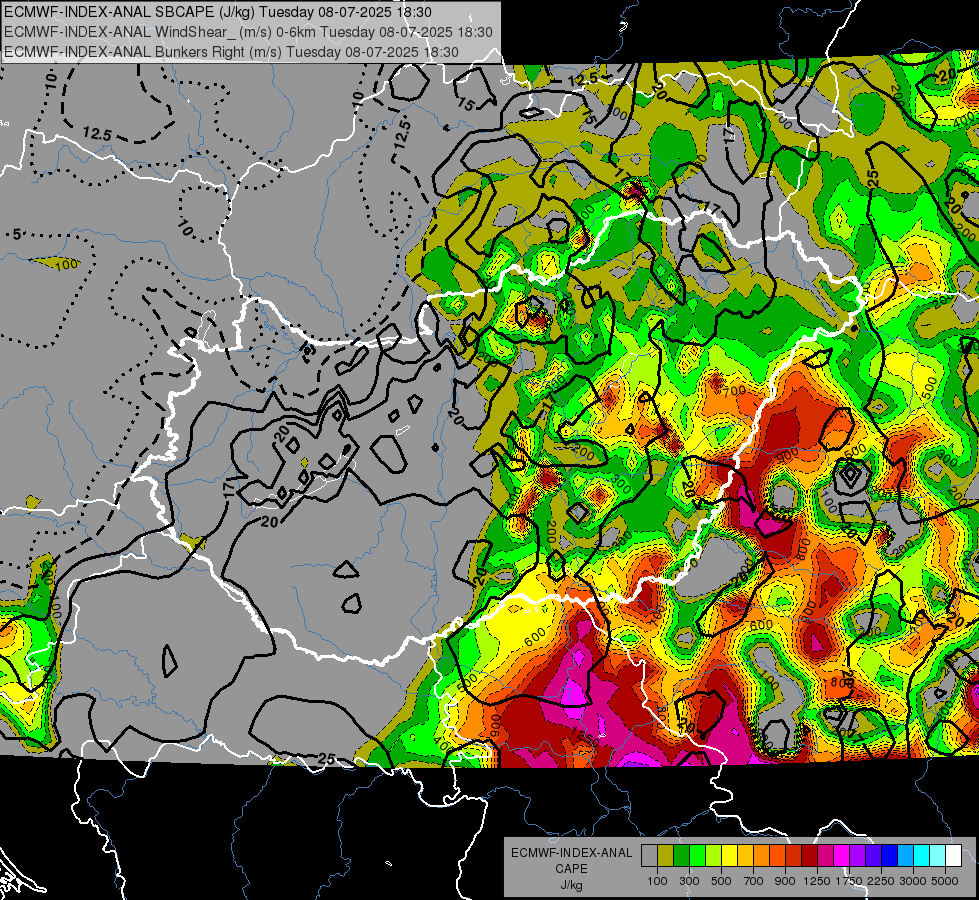Pick the crimson-pink legend swatch
Viewport: 979px width, 900px height.
click(x=825, y=855)
